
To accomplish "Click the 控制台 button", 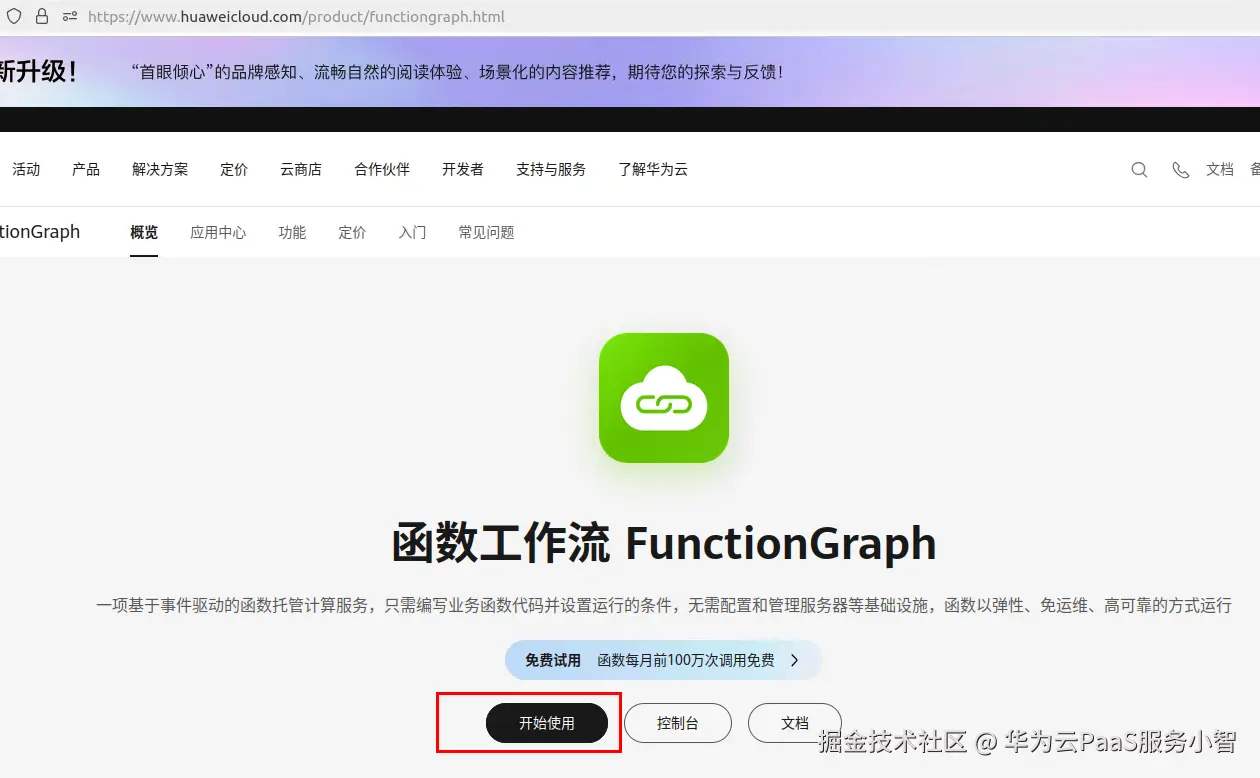I will tap(678, 723).
